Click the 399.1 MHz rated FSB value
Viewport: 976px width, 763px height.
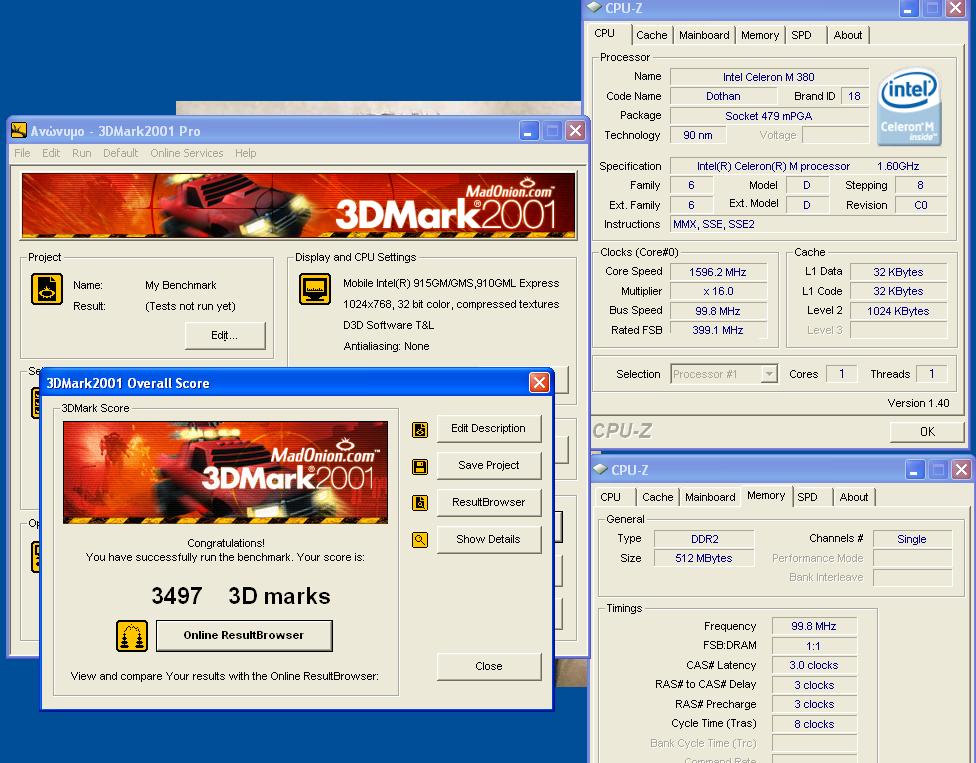click(x=718, y=330)
